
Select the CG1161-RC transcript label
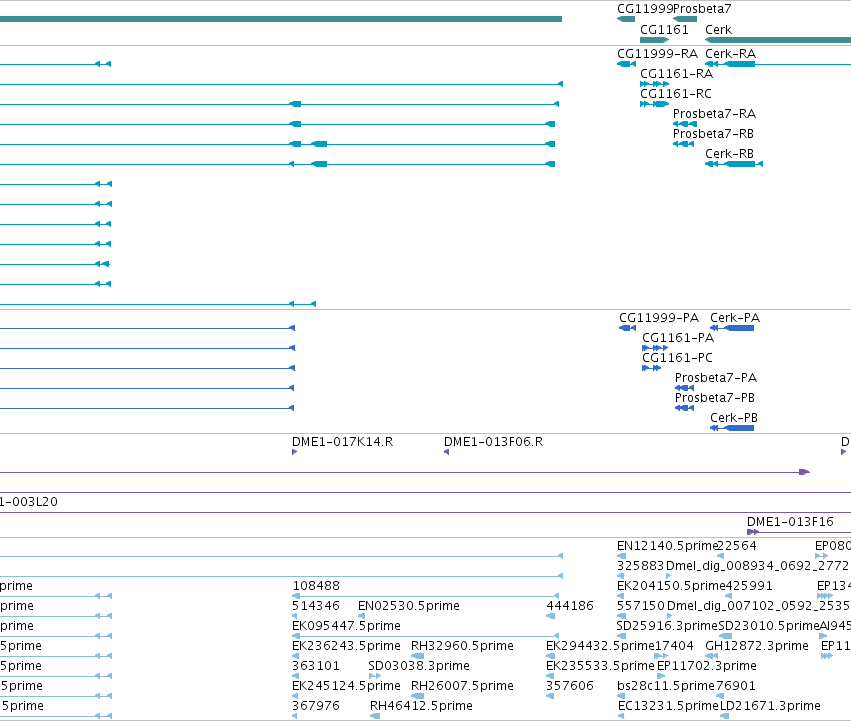676,94
